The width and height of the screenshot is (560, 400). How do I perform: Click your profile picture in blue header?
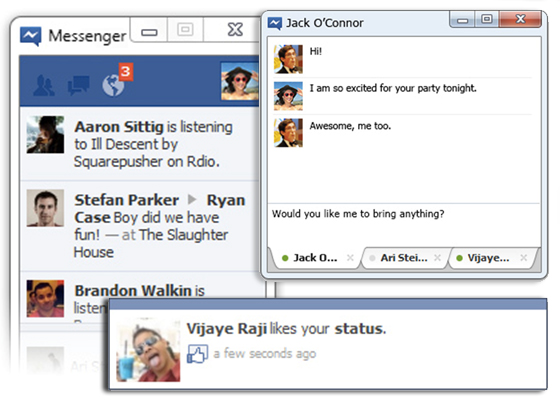(240, 81)
